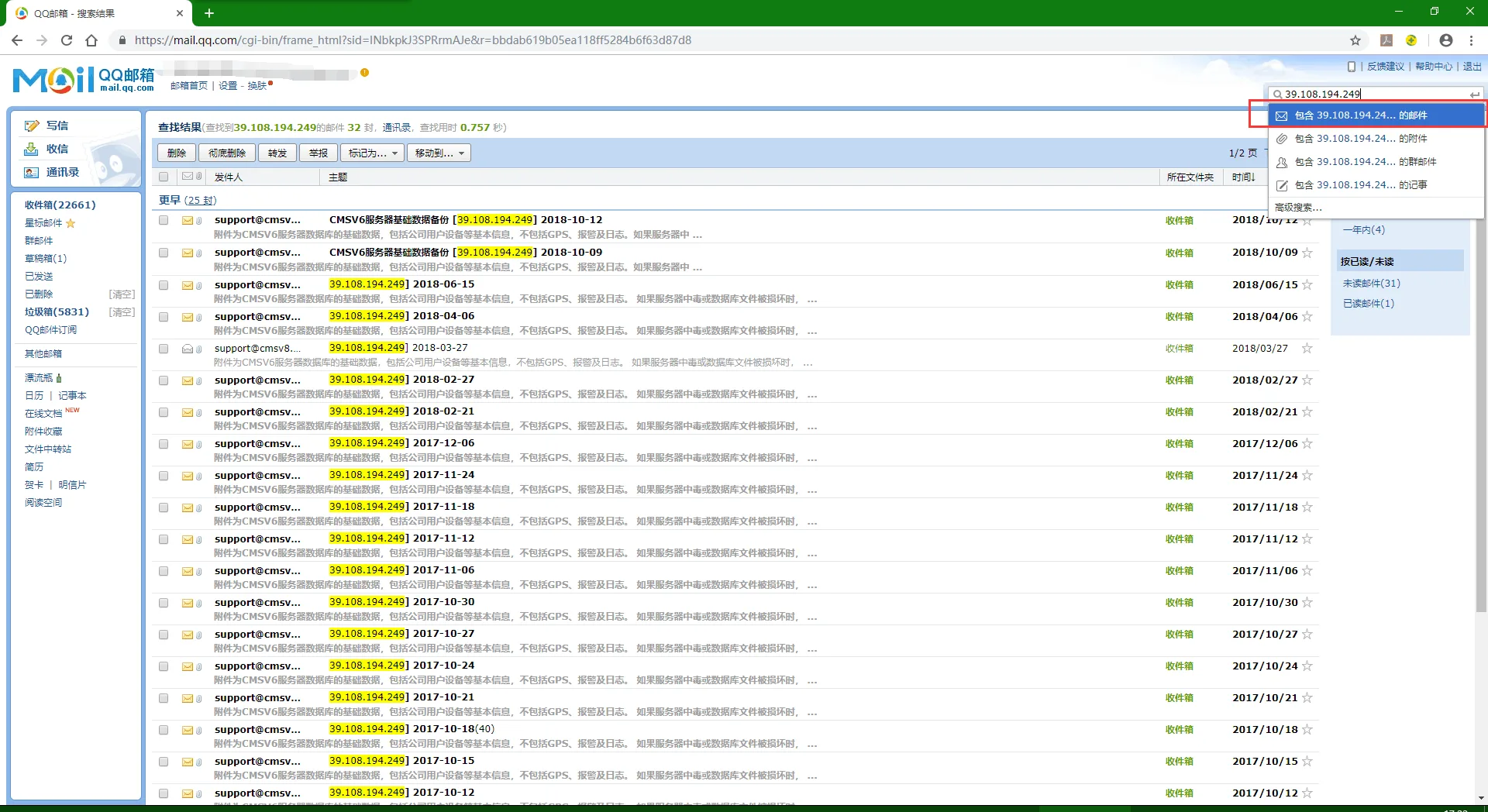
Task: Click the 举报 button
Action: point(319,153)
